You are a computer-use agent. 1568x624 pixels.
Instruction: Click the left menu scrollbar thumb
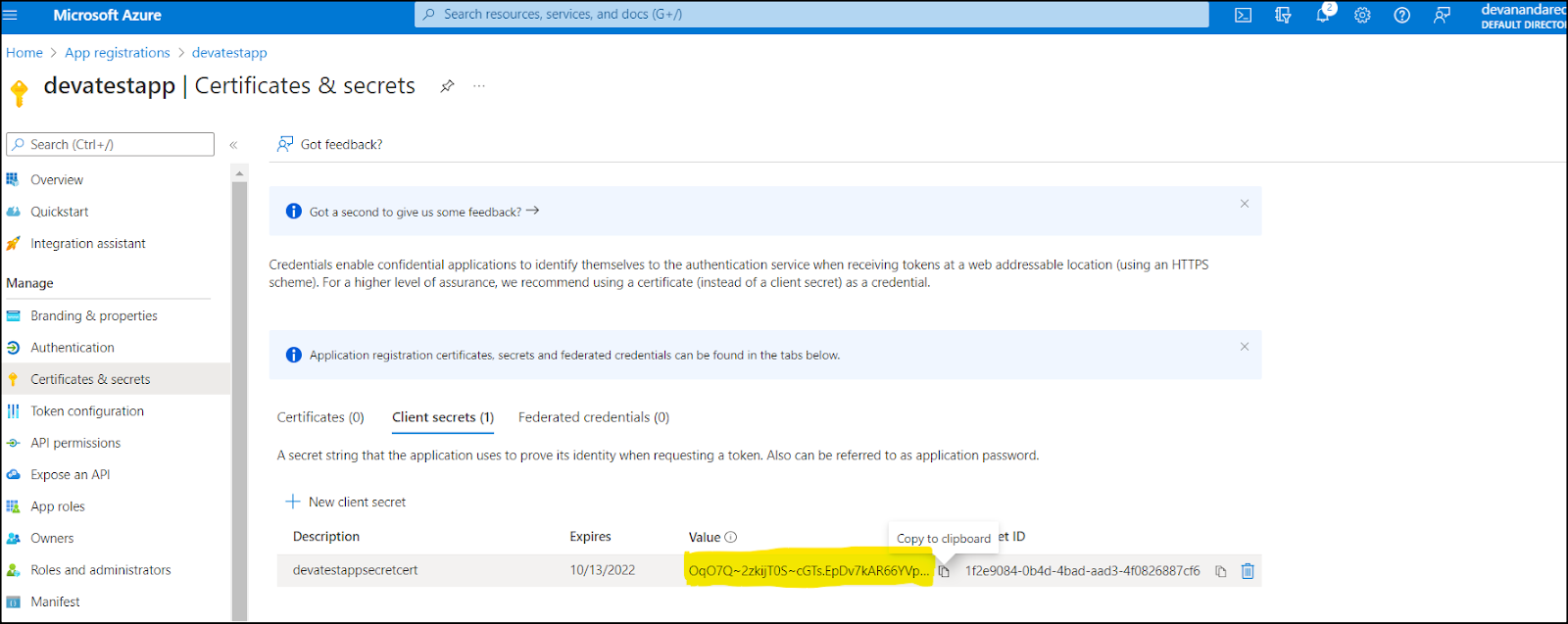click(239, 400)
